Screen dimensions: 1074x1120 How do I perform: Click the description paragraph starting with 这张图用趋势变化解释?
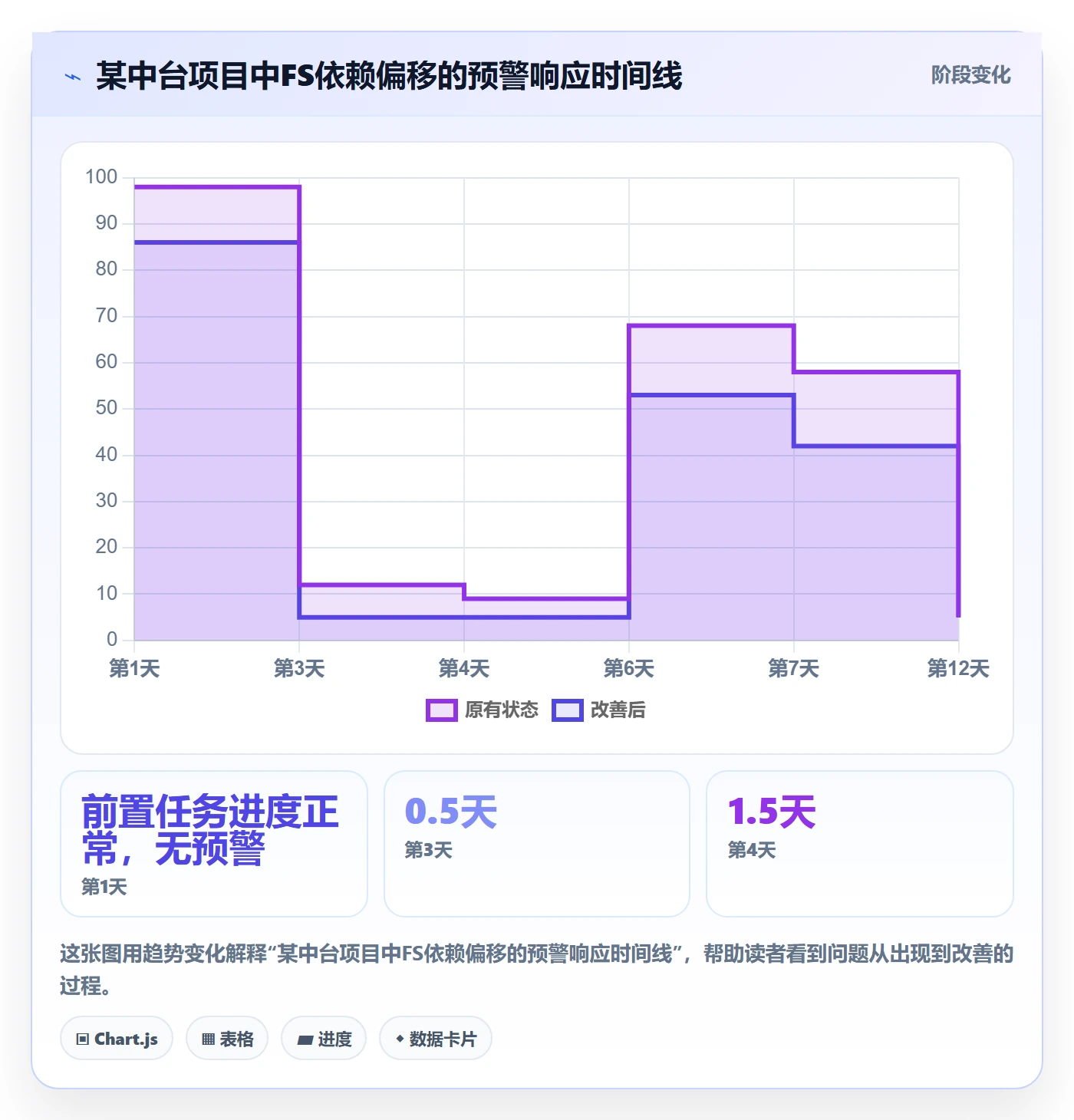tap(537, 969)
